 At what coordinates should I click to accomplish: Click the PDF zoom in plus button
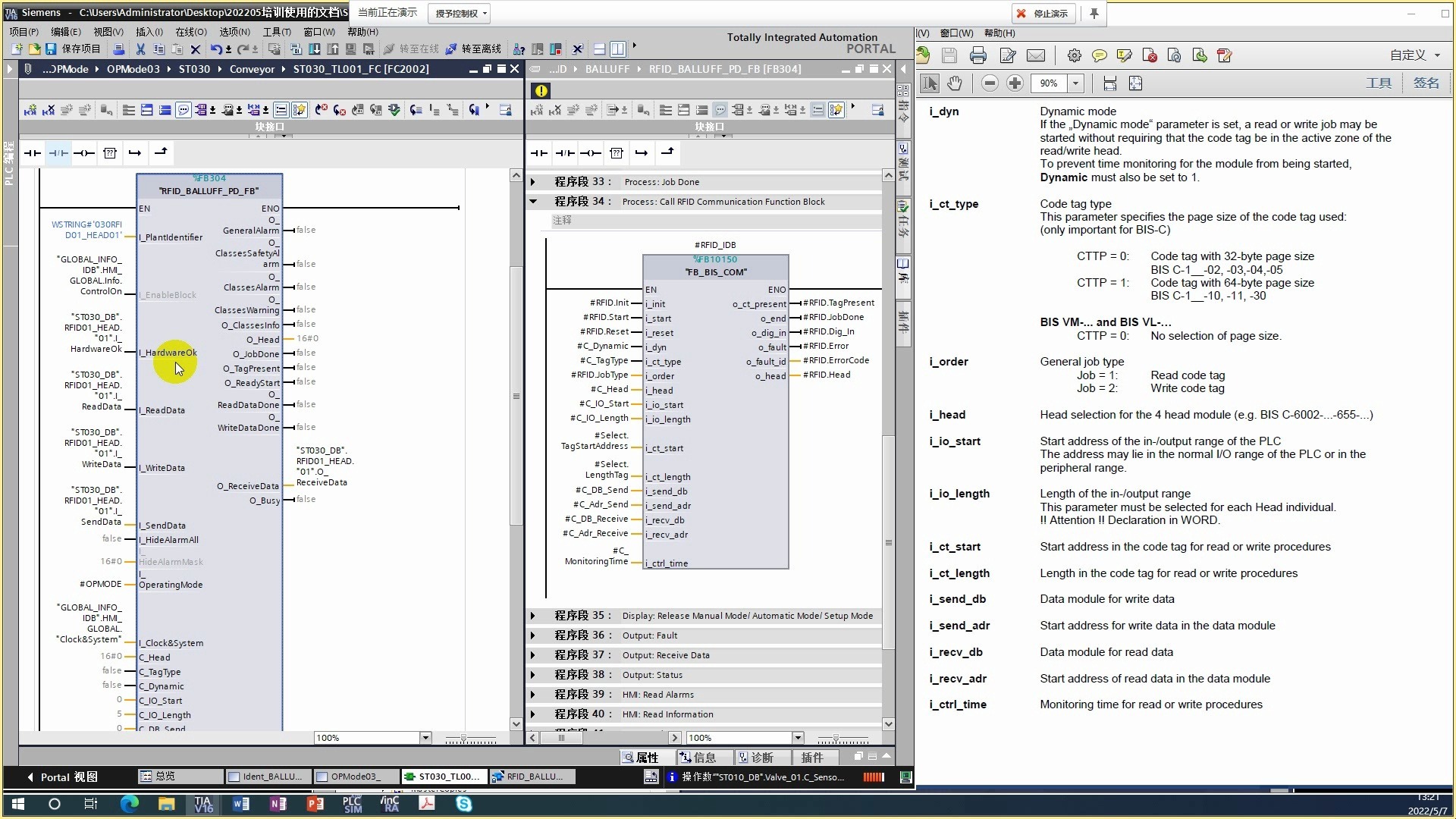1015,83
